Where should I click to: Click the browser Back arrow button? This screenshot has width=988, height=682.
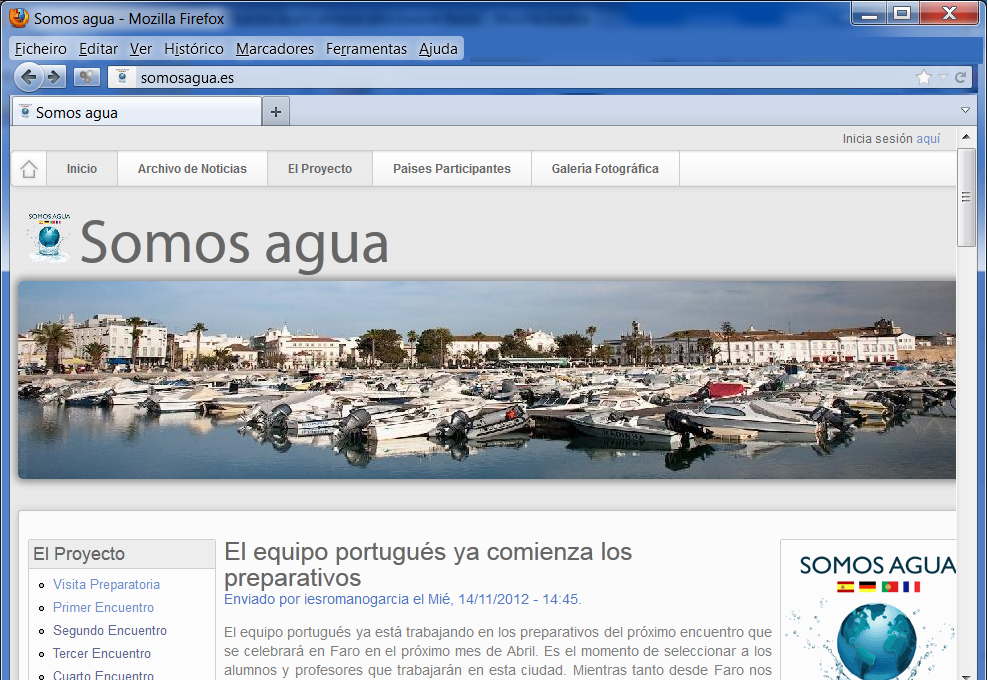(x=29, y=77)
